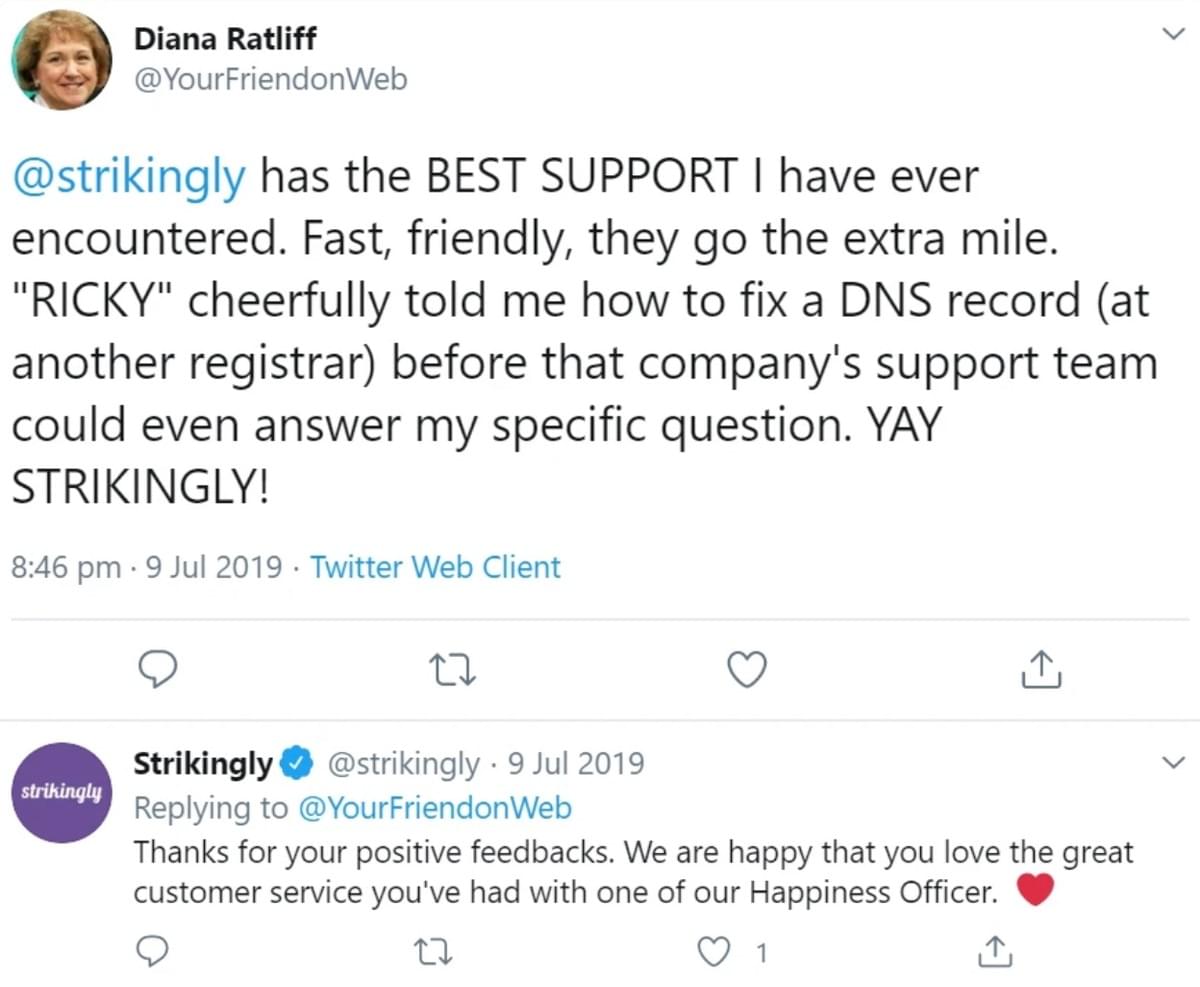Click the Twitter Web Client link

(x=435, y=568)
